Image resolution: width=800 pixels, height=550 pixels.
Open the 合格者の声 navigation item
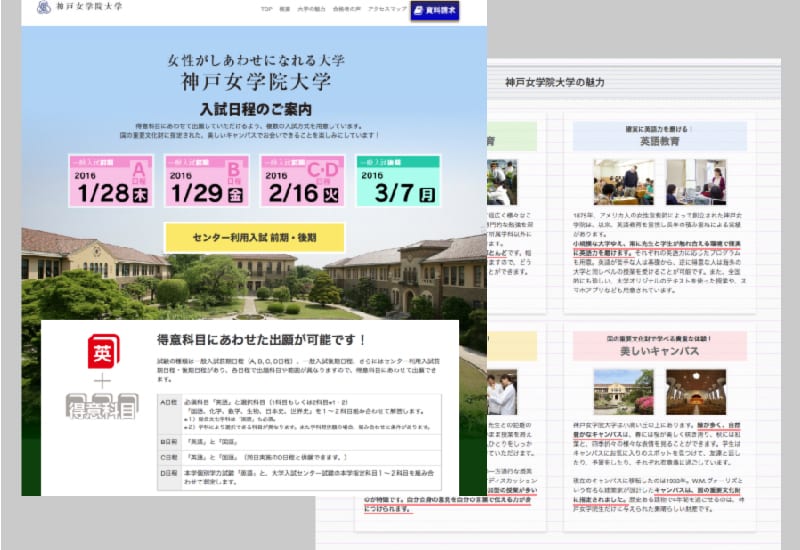(347, 9)
